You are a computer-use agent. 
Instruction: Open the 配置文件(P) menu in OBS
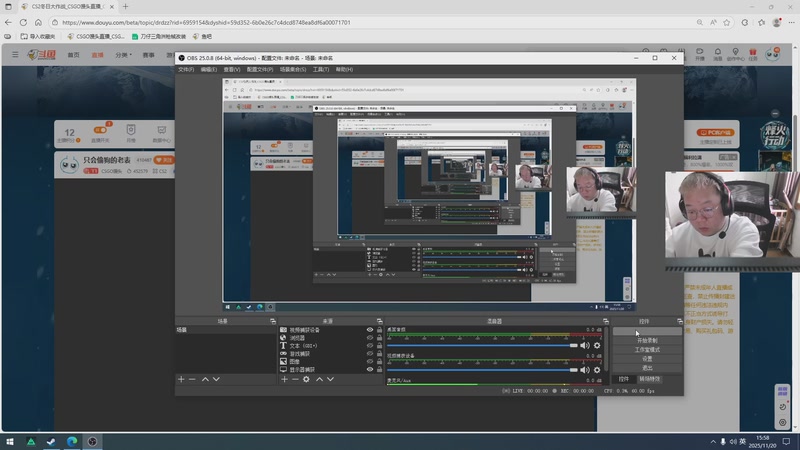260,69
